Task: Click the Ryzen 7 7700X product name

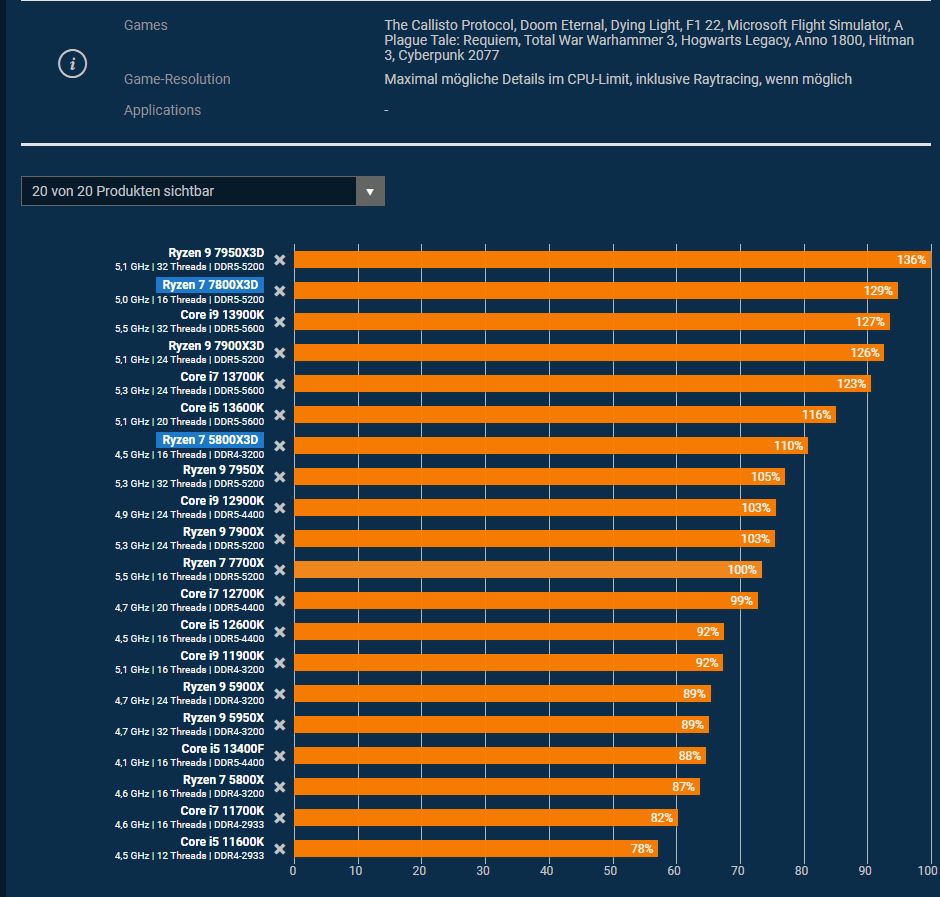Action: click(224, 563)
